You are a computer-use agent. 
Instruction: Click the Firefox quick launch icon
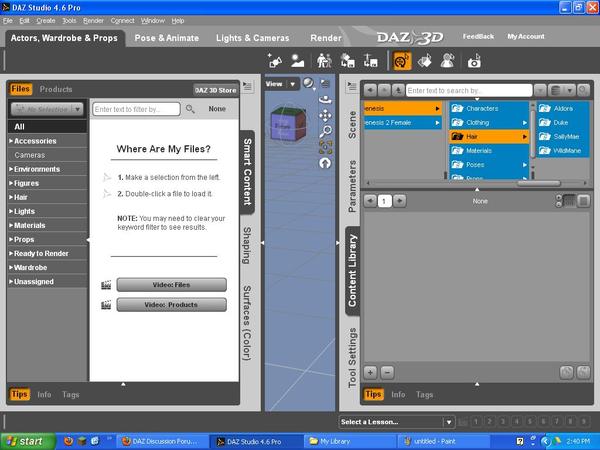68,441
